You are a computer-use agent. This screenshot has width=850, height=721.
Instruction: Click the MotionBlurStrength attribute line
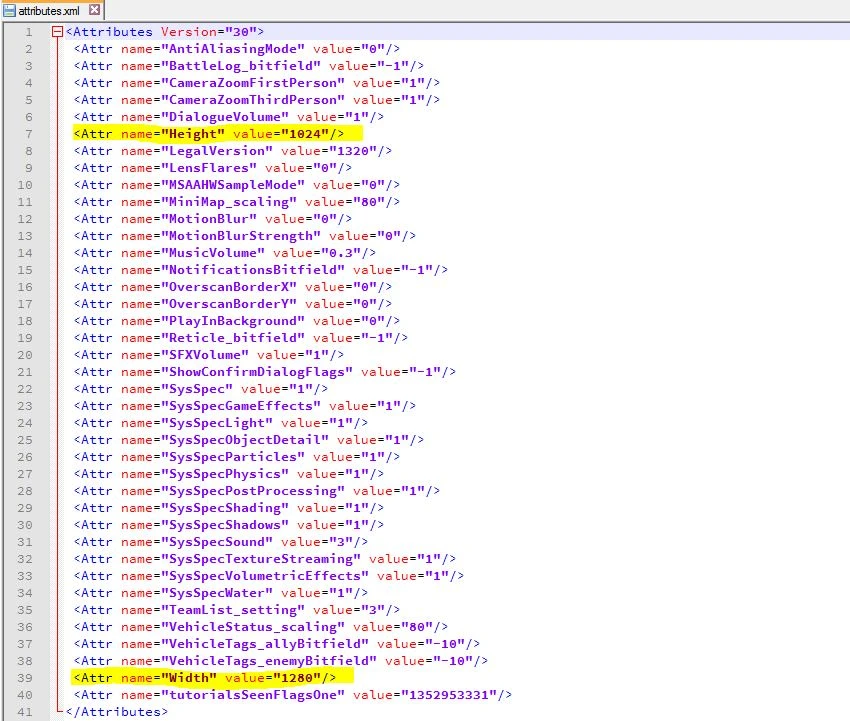245,236
